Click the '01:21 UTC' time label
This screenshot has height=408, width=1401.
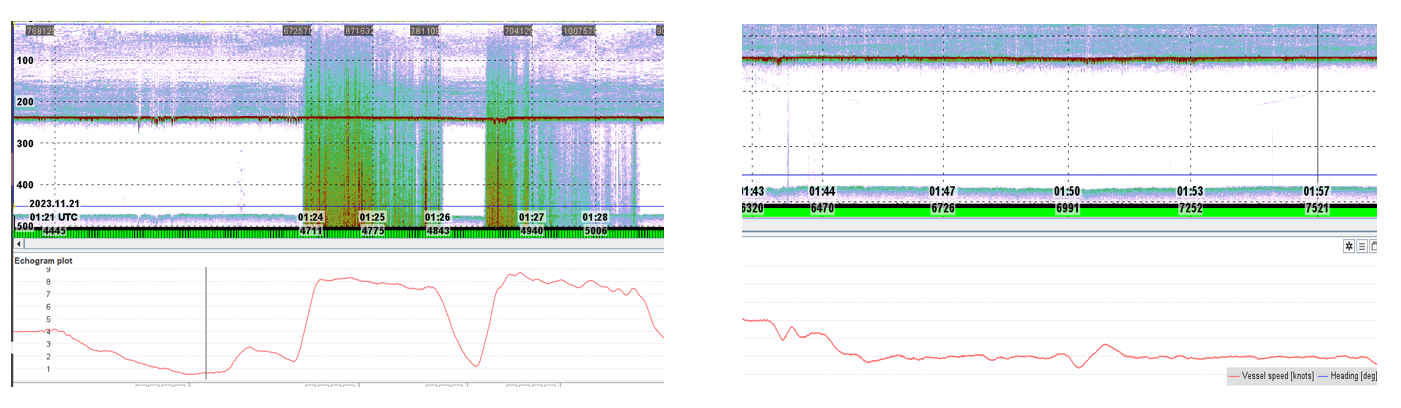[x=53, y=217]
